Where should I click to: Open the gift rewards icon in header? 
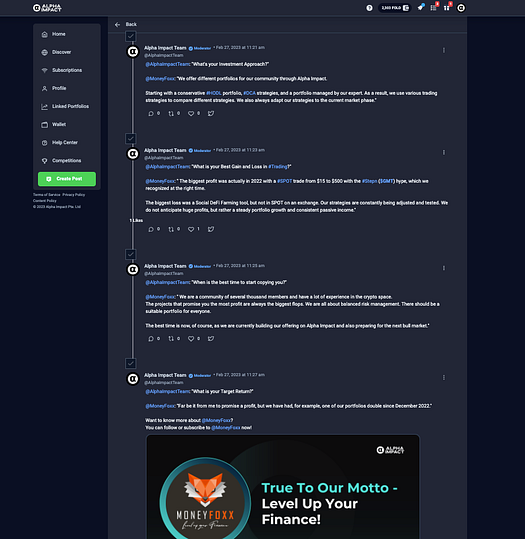tap(447, 8)
